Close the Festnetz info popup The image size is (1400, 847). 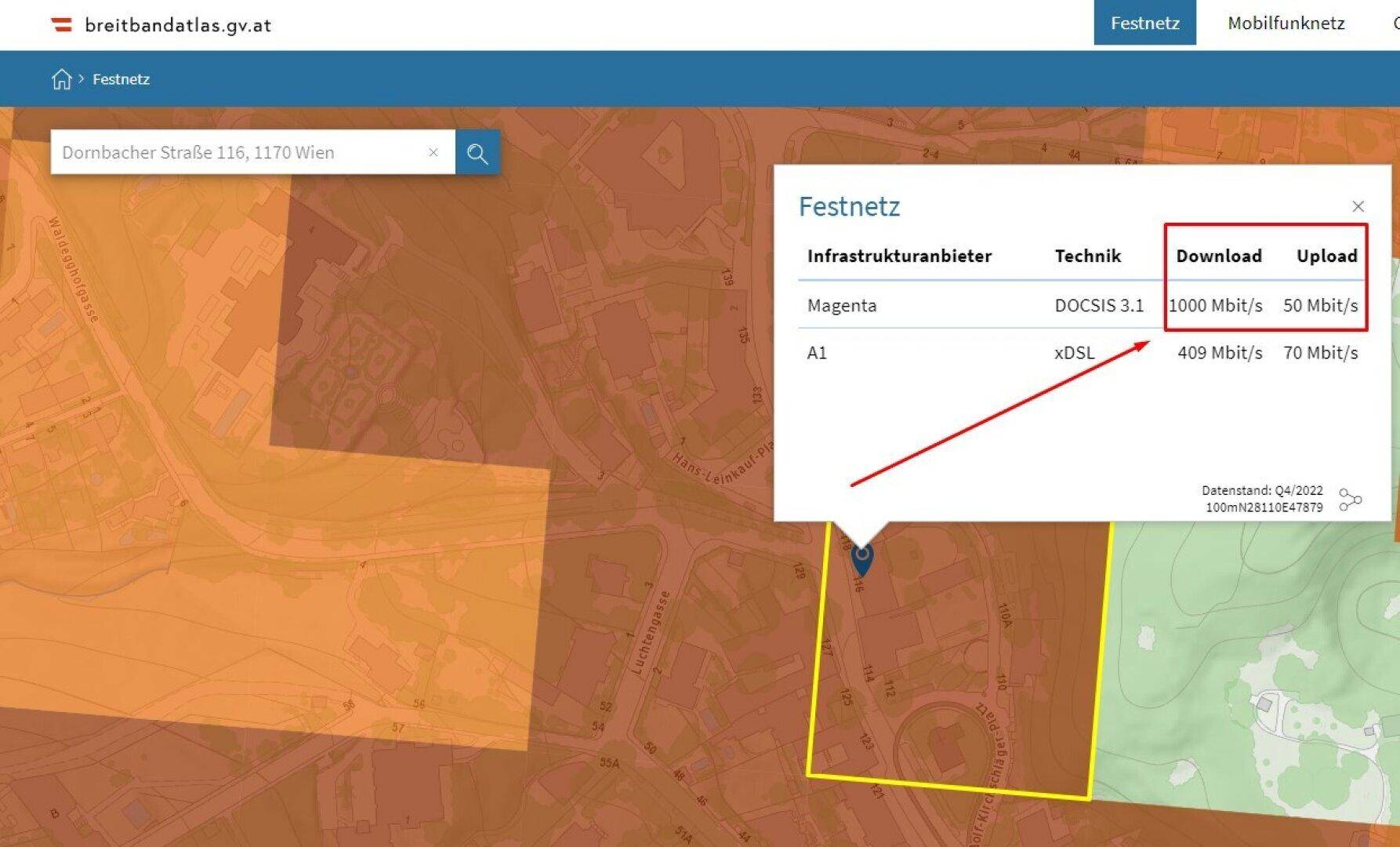coord(1358,206)
